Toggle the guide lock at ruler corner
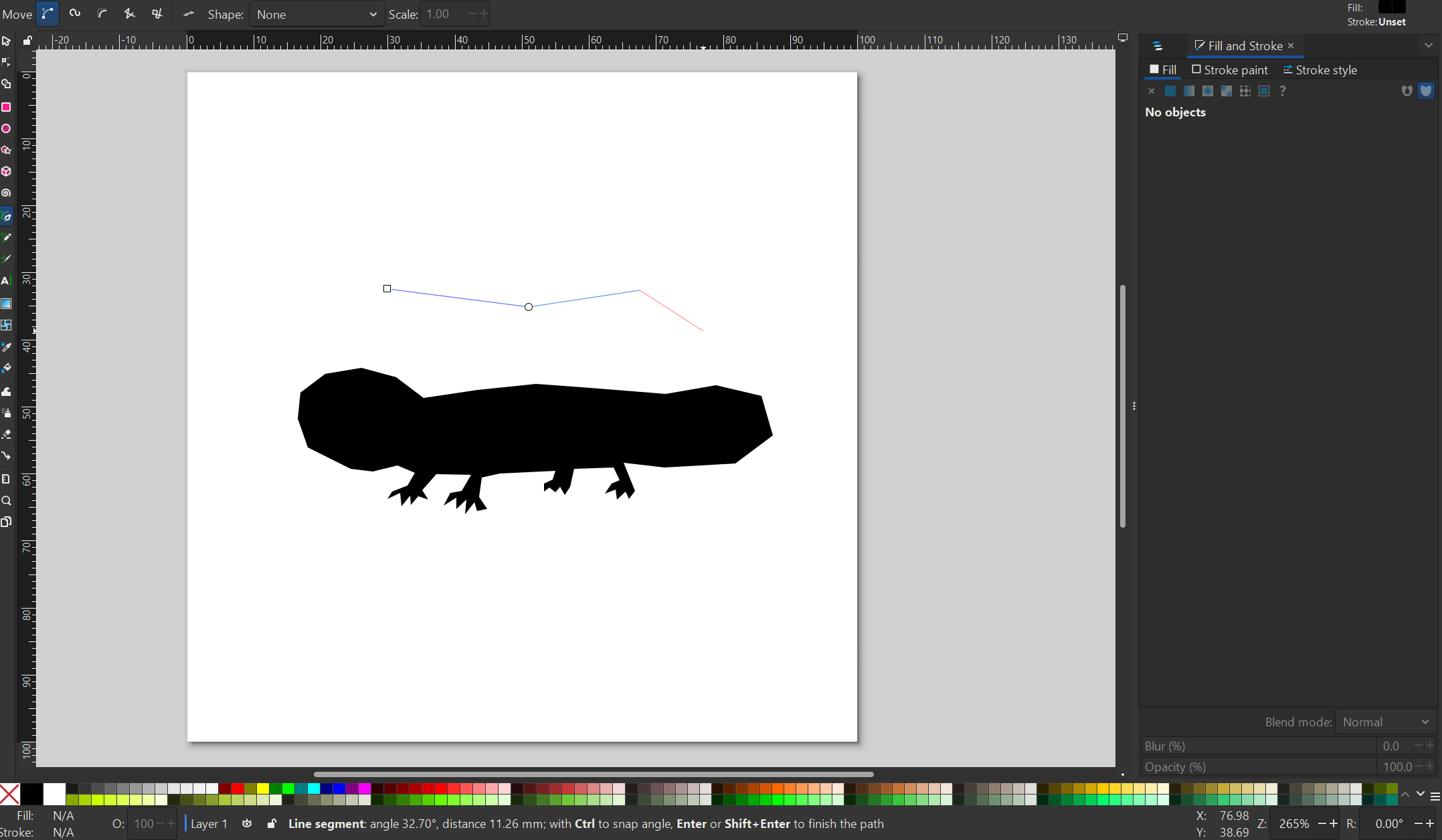1442x840 pixels. tap(27, 40)
